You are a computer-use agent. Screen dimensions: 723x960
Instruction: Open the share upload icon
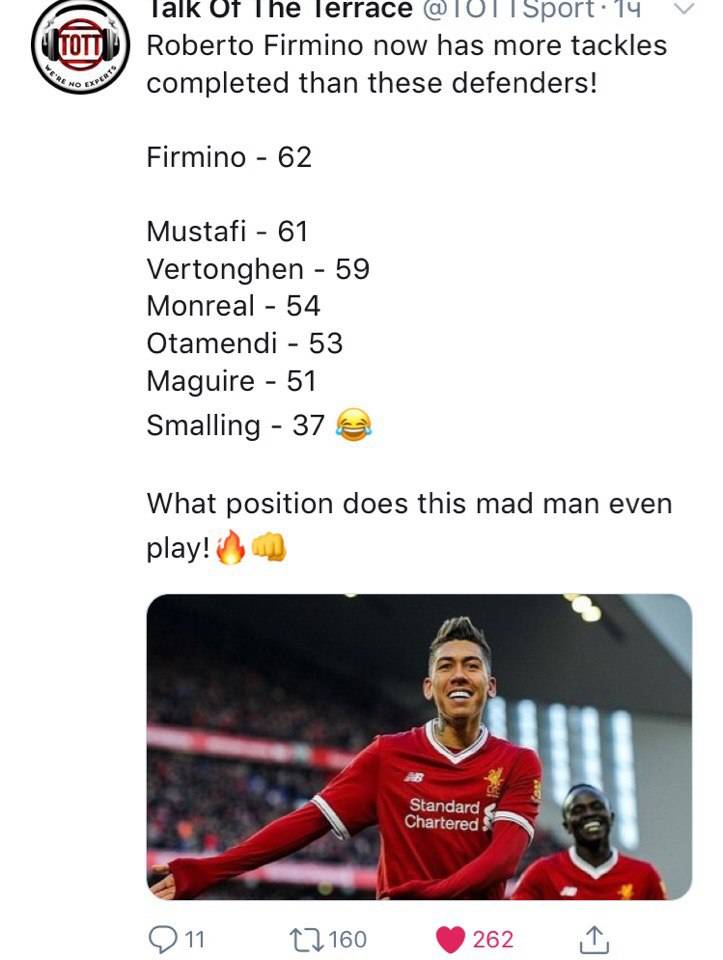[x=591, y=940]
